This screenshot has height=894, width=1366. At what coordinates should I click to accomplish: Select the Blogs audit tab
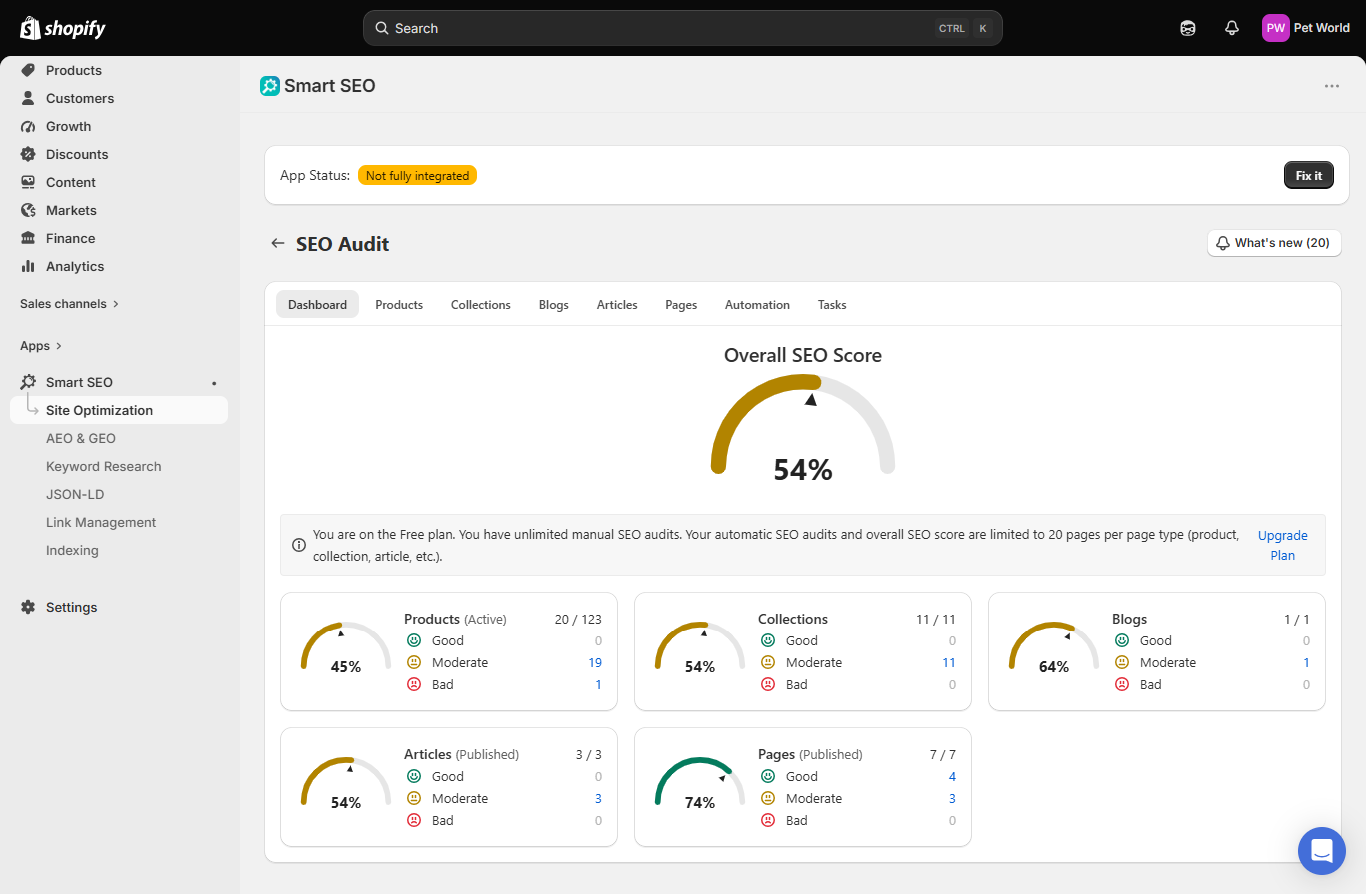pos(554,304)
